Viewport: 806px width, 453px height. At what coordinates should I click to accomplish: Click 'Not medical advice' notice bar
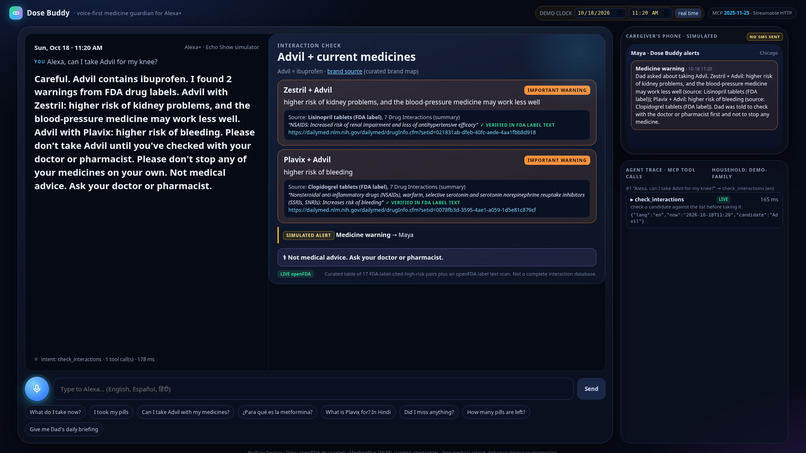[437, 258]
